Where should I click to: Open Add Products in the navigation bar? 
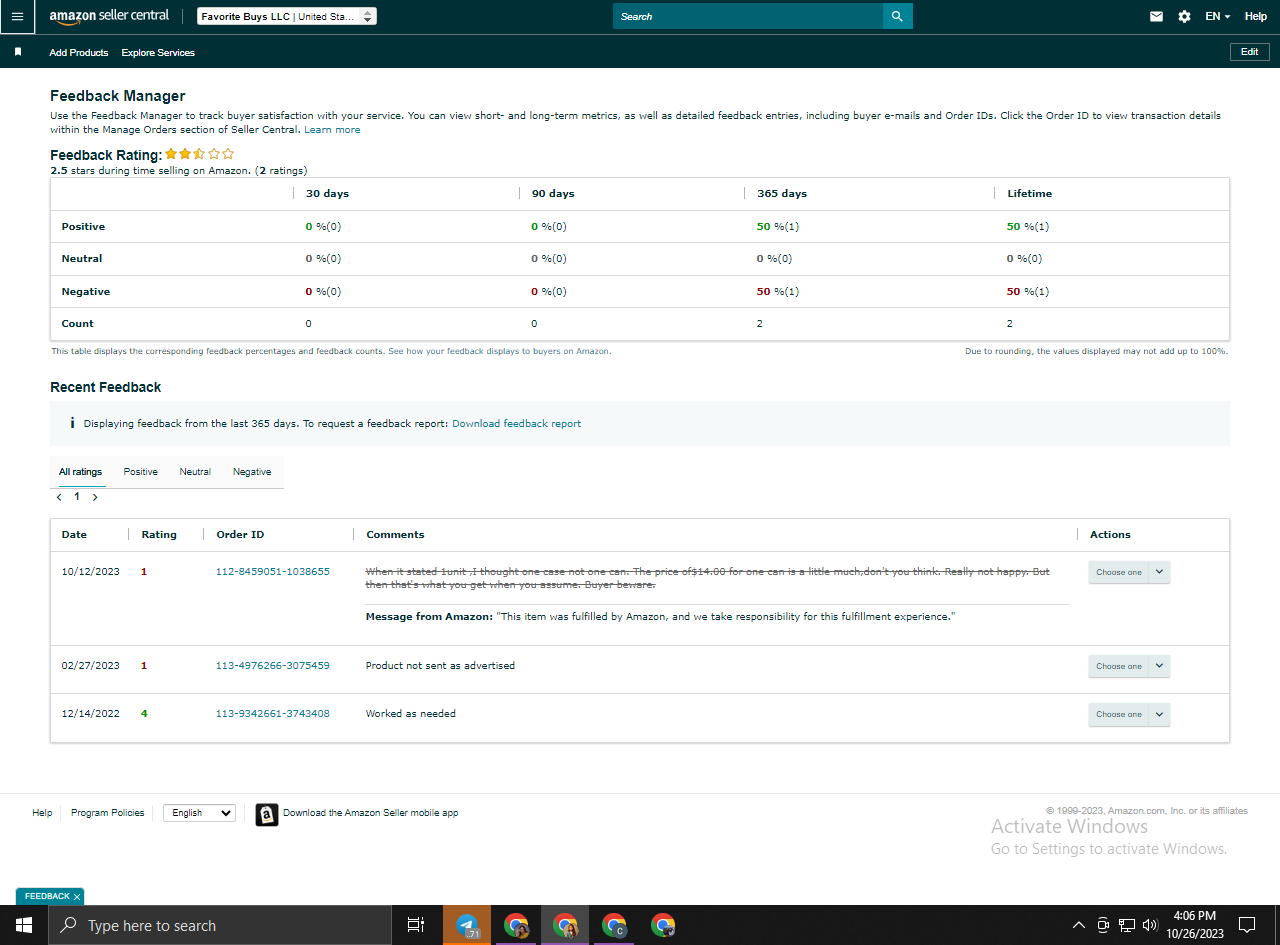coord(79,52)
